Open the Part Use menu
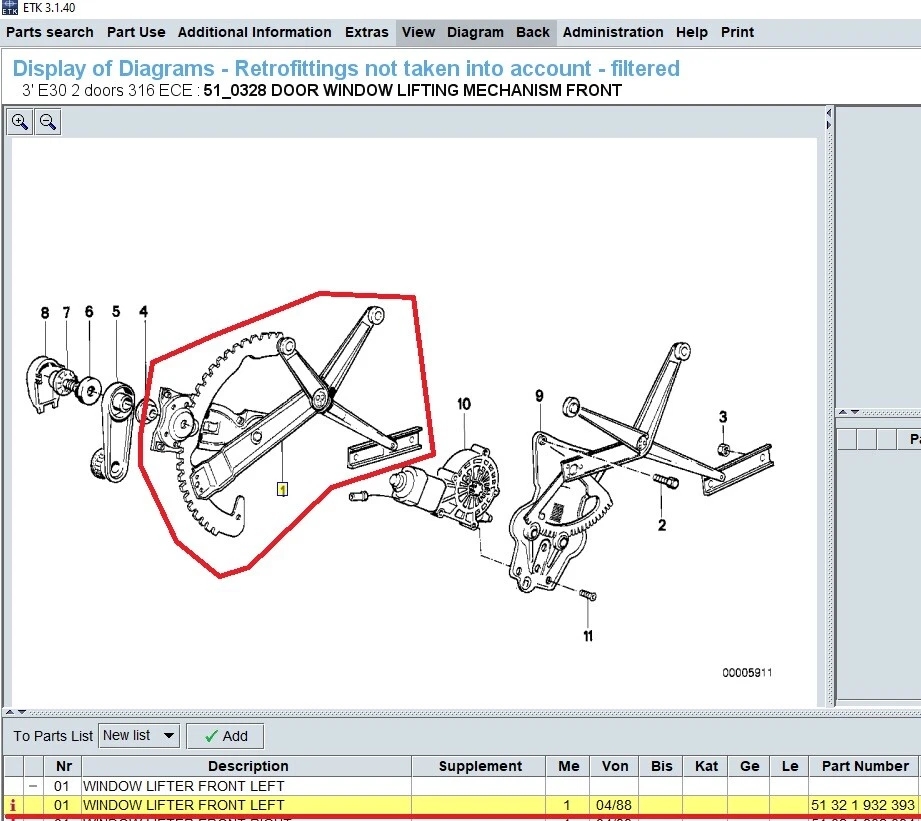 click(136, 32)
